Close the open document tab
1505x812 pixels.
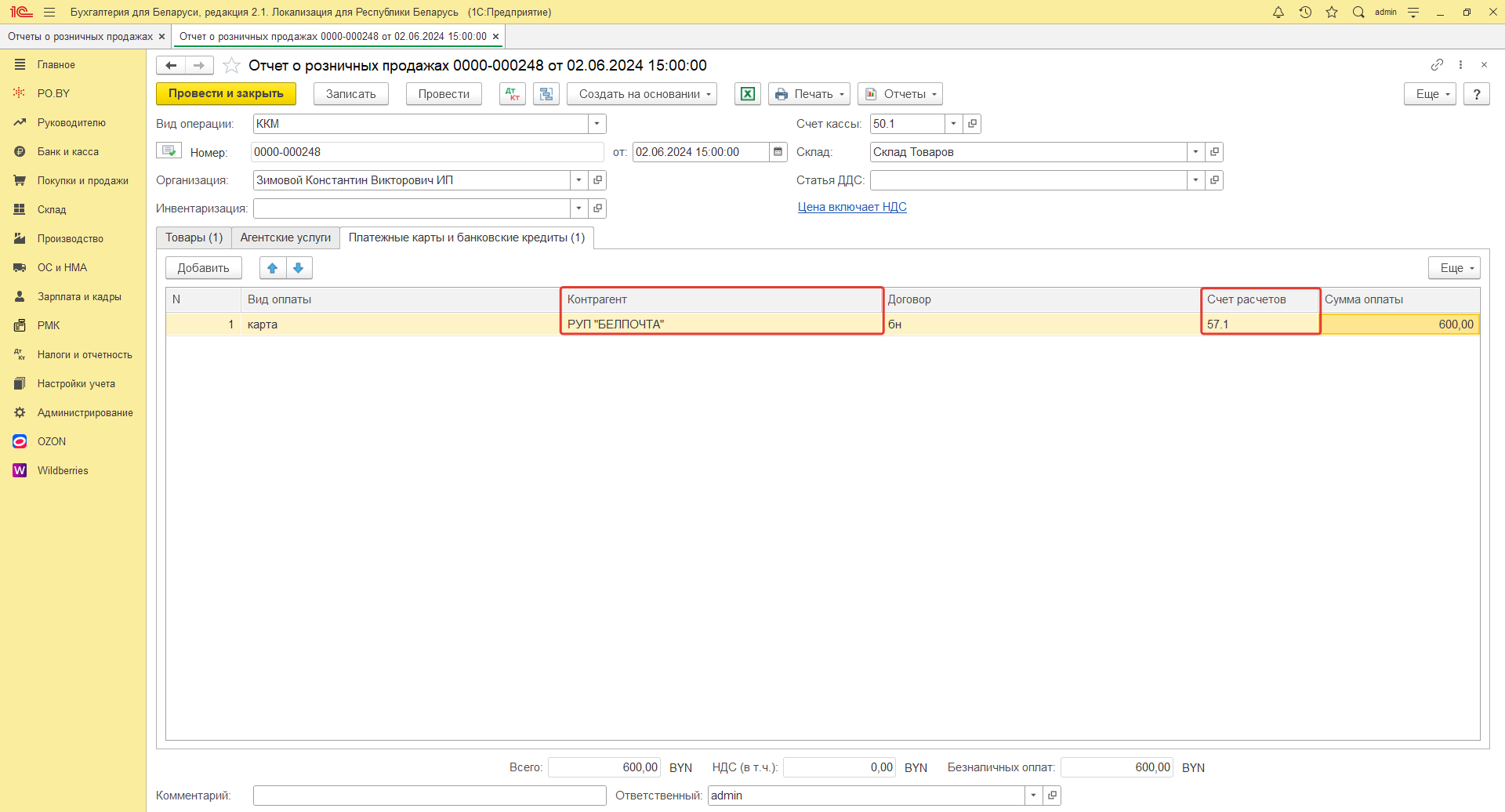pos(495,37)
